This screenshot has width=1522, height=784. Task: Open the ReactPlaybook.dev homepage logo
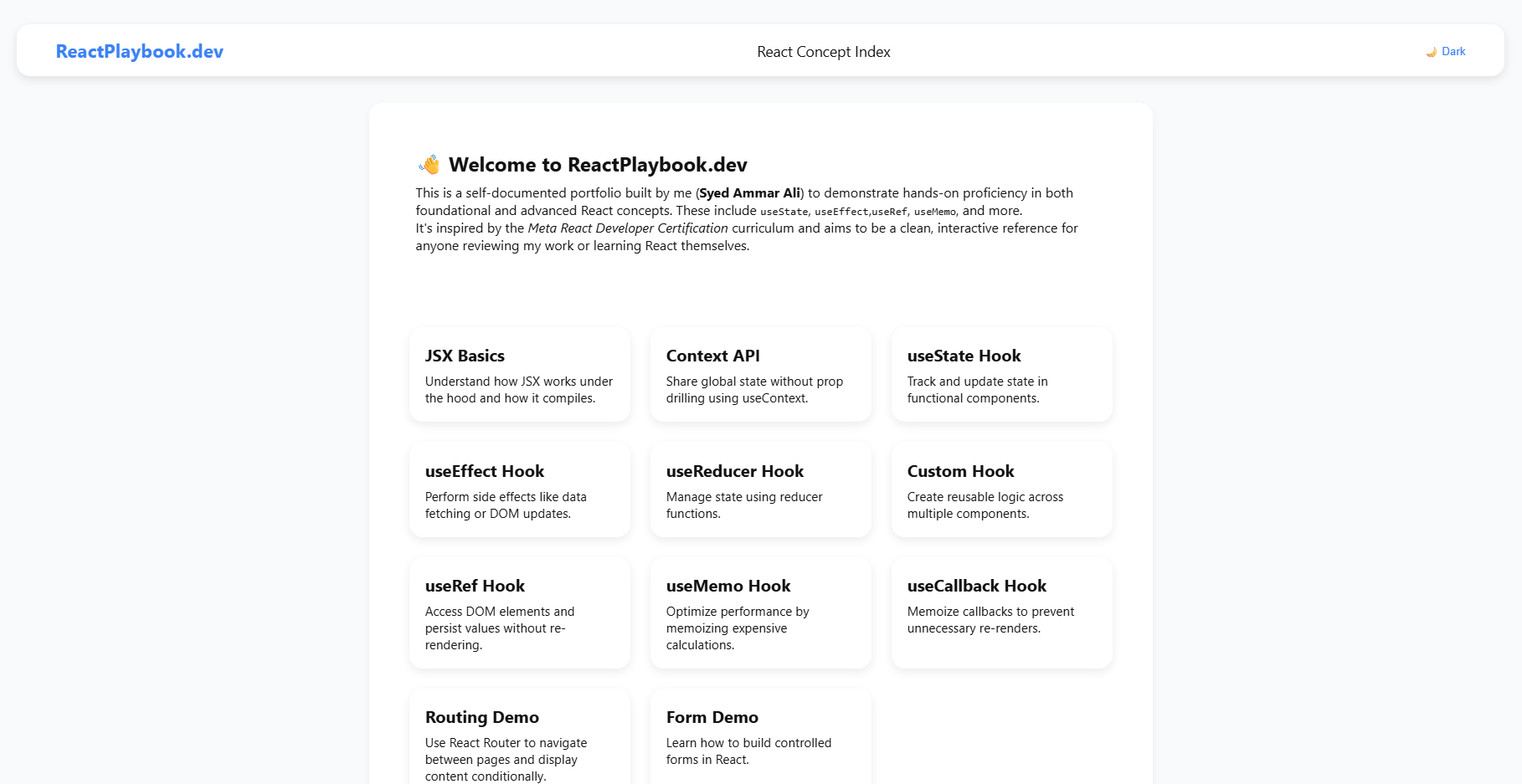(139, 51)
